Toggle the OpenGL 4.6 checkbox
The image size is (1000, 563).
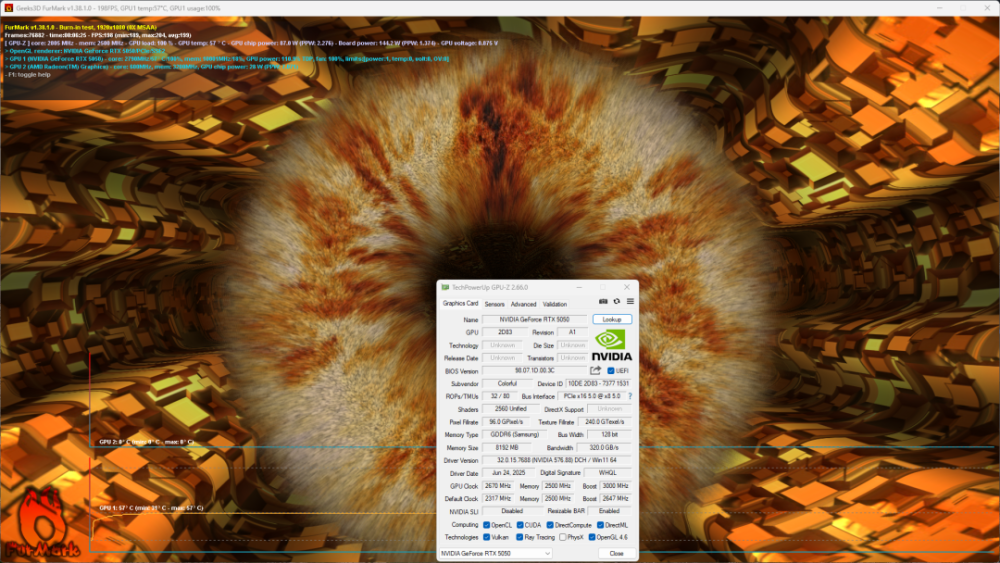592,537
